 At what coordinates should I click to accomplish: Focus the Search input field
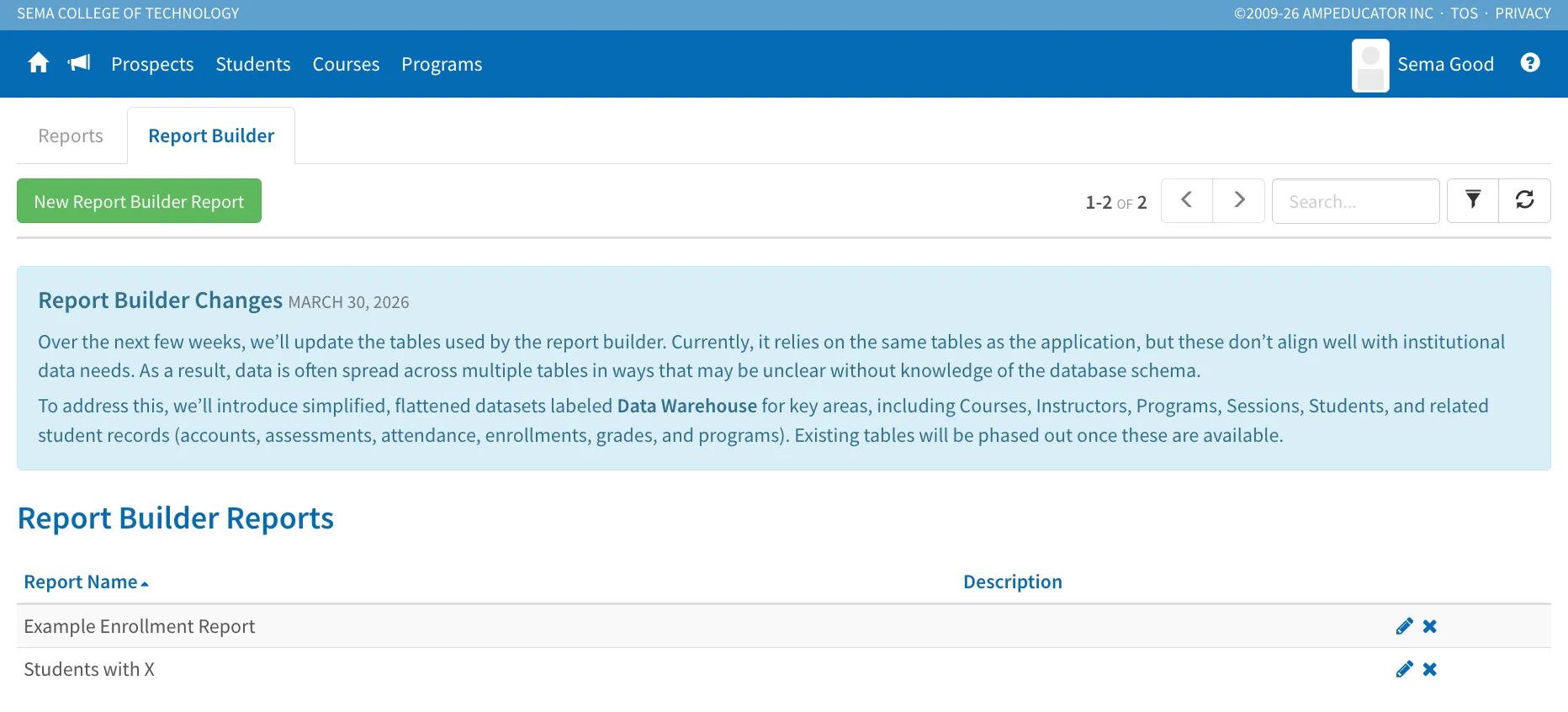pos(1355,201)
